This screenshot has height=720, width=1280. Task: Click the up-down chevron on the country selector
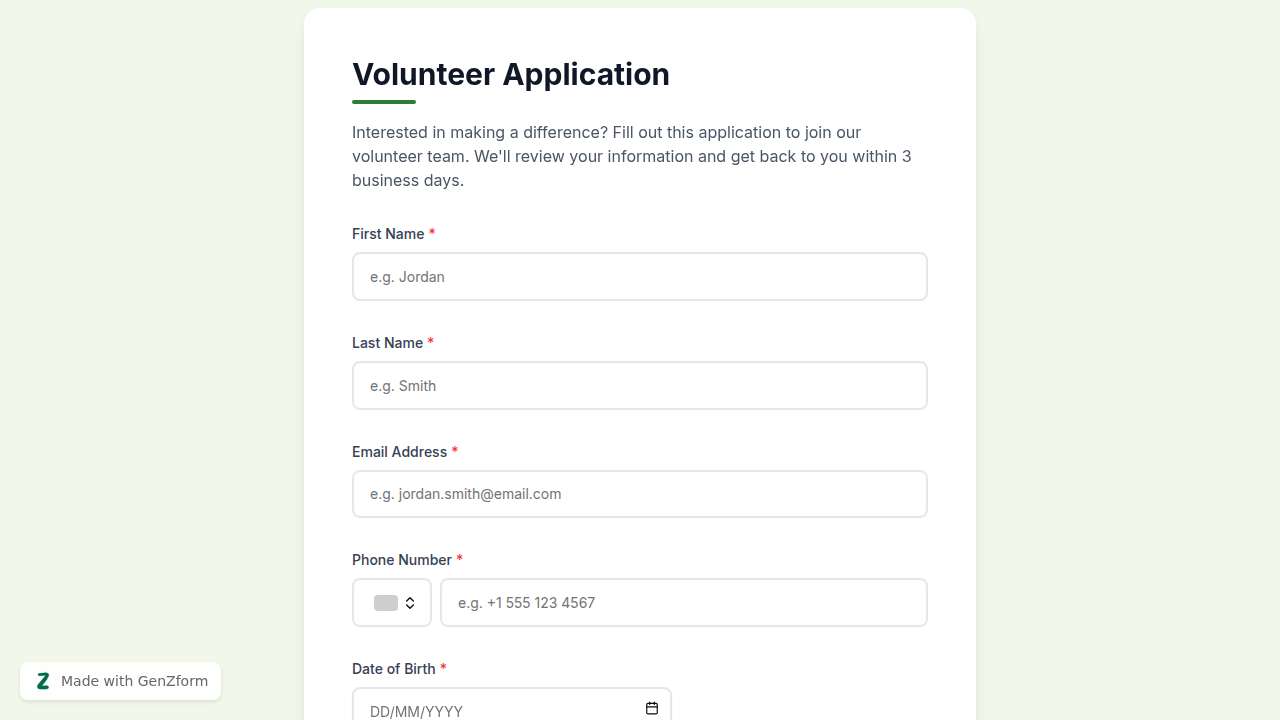coord(410,603)
